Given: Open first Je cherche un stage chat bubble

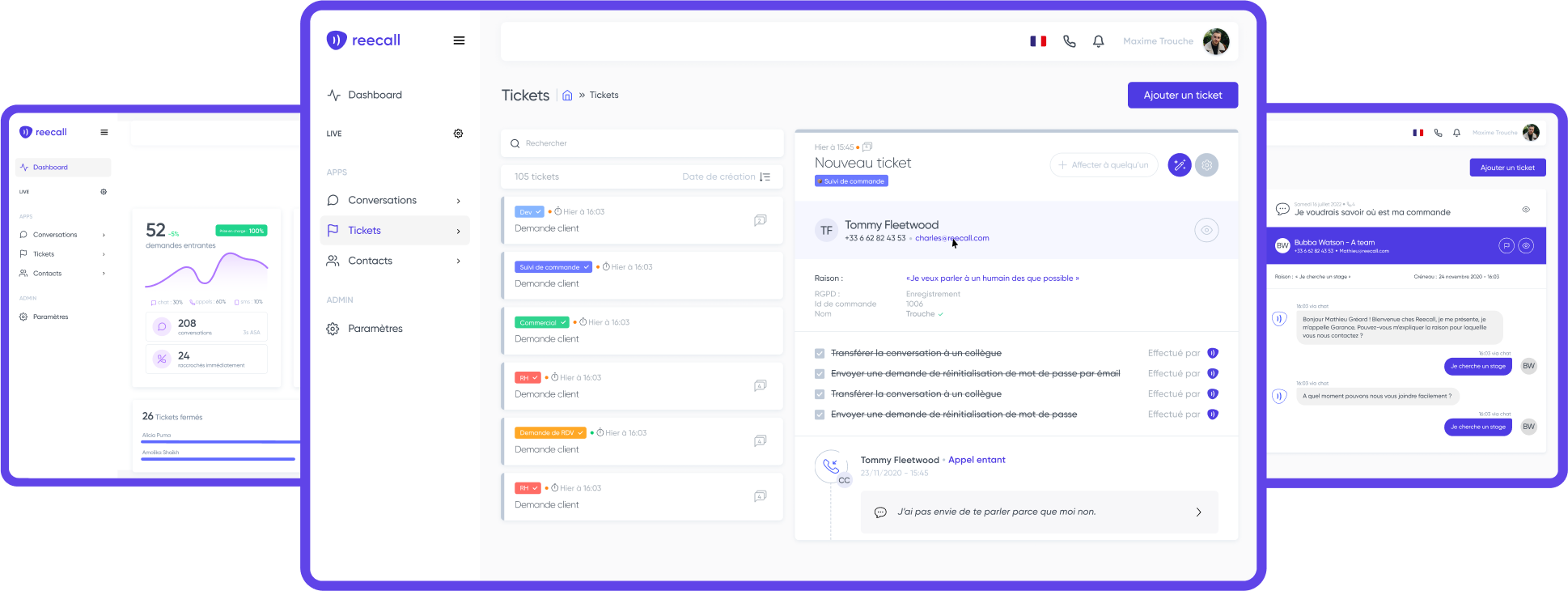Looking at the screenshot, I should pos(1477,366).
